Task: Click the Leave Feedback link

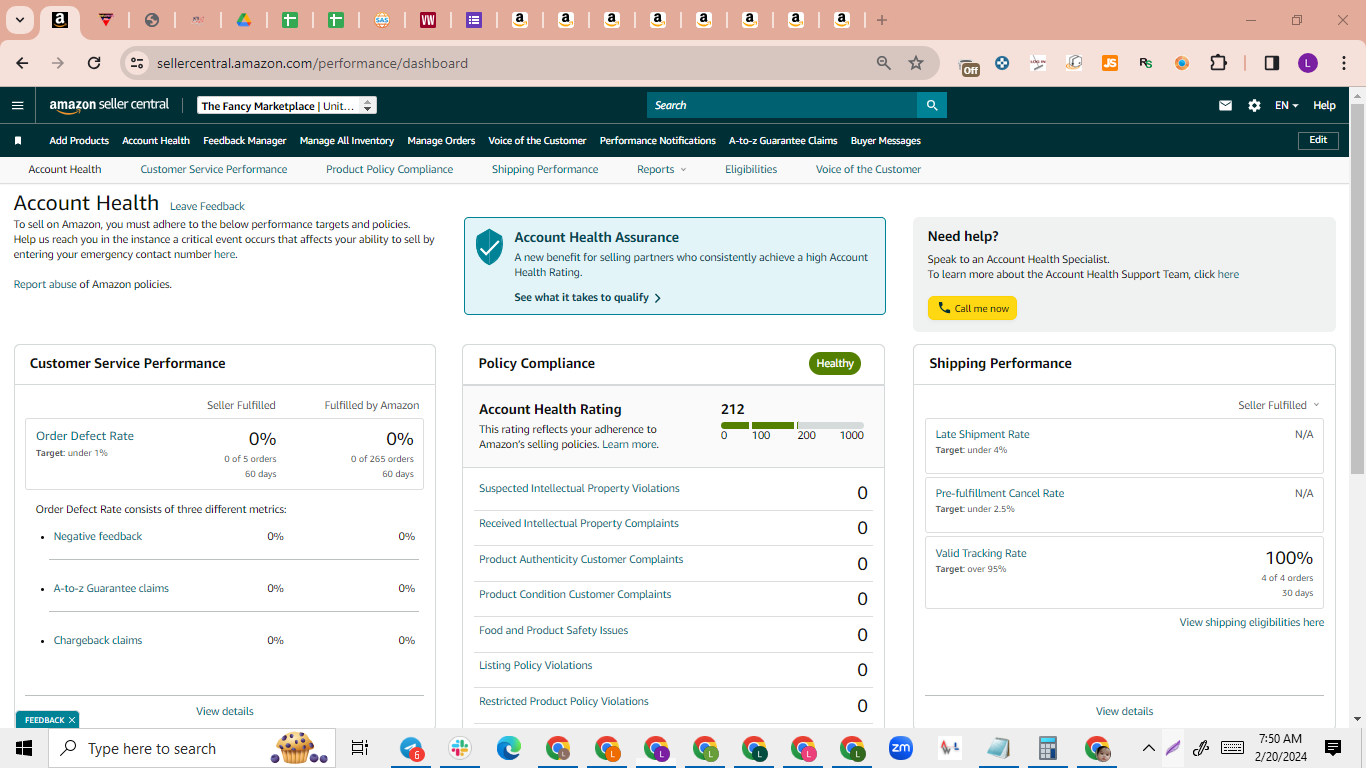Action: point(207,207)
